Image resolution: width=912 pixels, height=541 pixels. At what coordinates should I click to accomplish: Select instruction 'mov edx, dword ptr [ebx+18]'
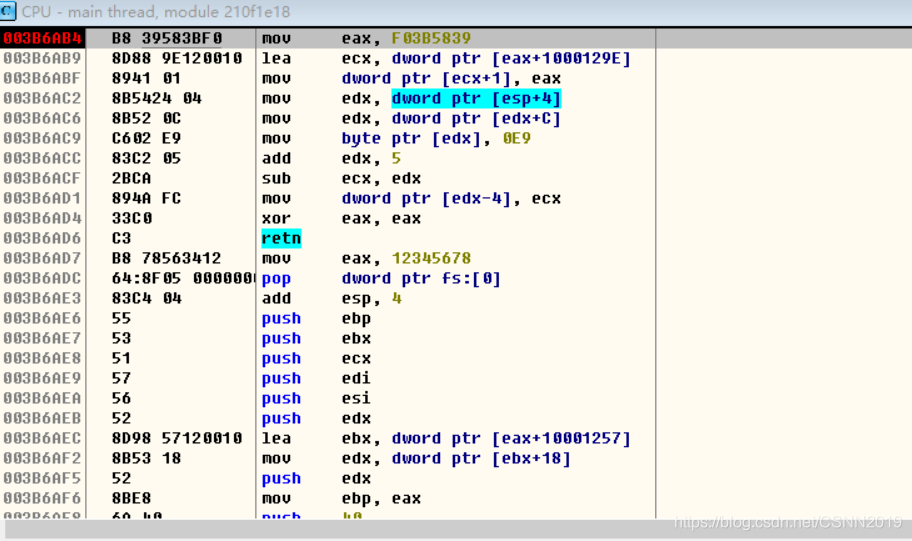coord(416,458)
